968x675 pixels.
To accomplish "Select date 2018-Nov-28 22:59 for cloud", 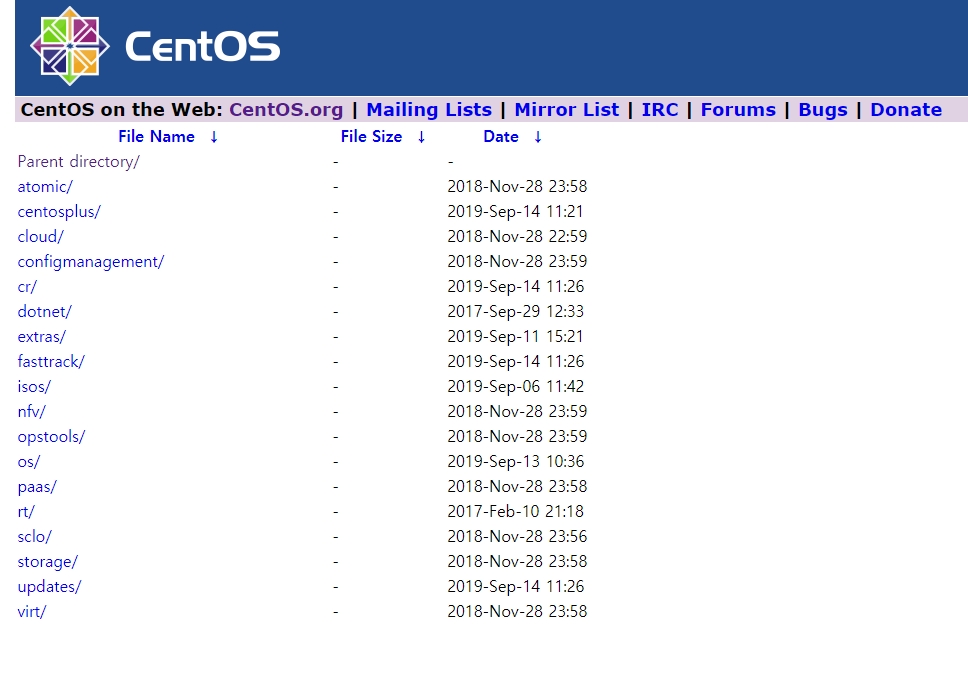I will (x=517, y=237).
